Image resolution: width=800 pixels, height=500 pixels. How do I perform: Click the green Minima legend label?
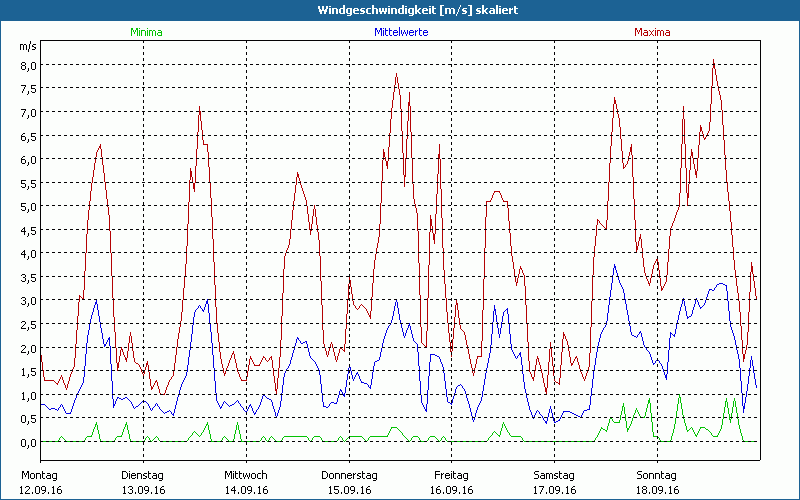pyautogui.click(x=146, y=32)
